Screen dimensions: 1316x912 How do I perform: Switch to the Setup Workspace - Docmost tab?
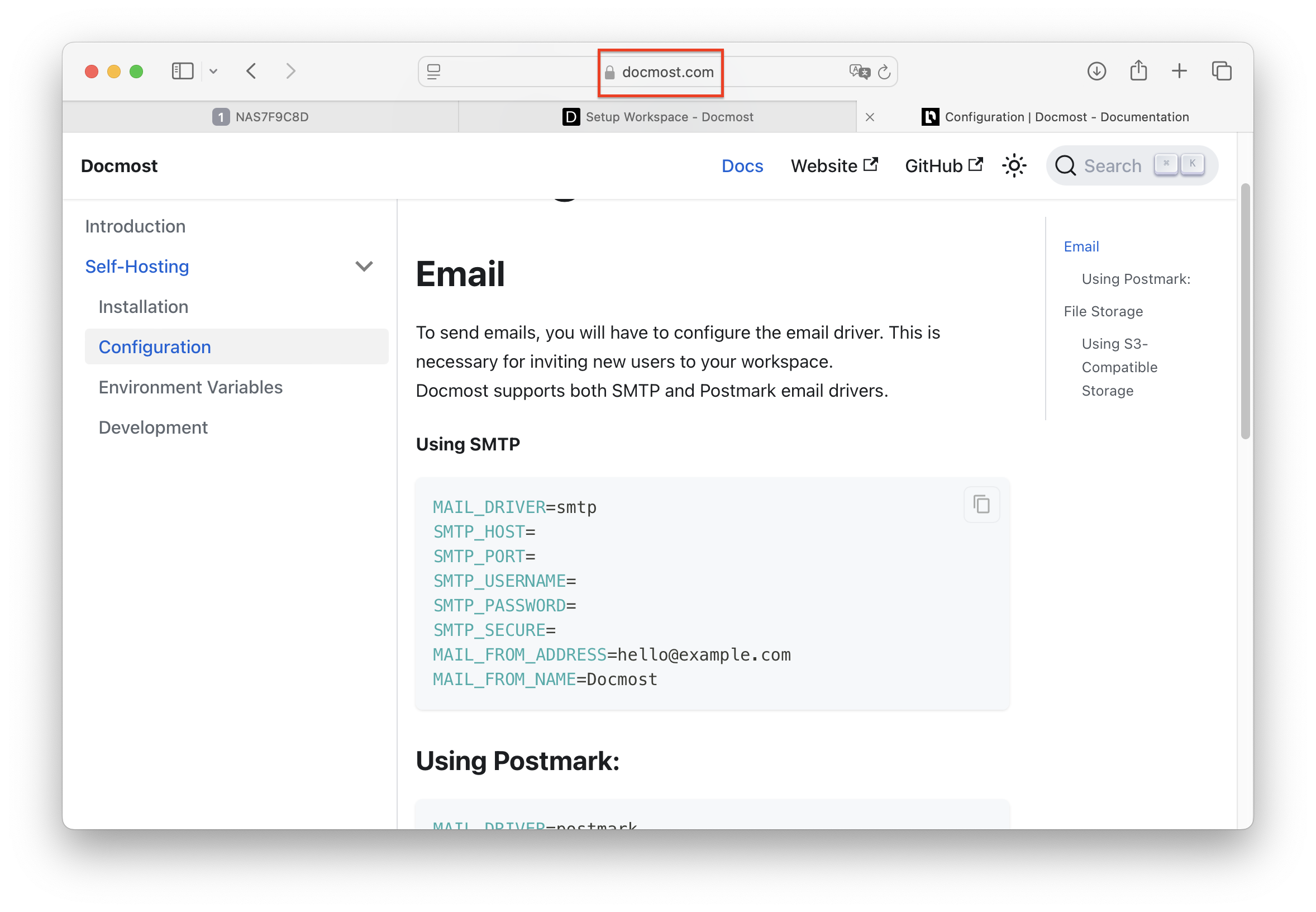coord(657,117)
